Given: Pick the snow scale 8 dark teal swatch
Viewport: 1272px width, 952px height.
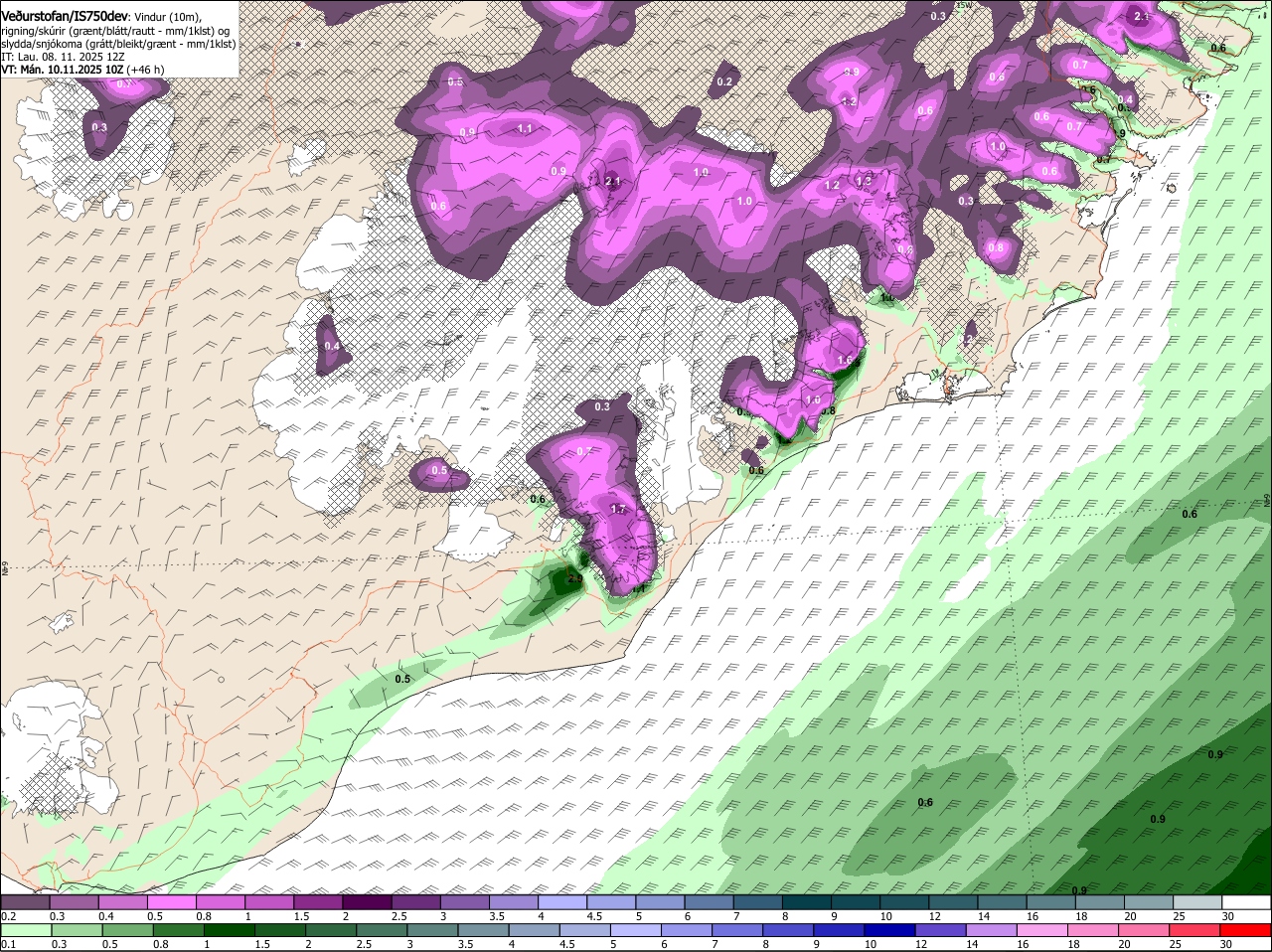Looking at the screenshot, I should coord(807,902).
